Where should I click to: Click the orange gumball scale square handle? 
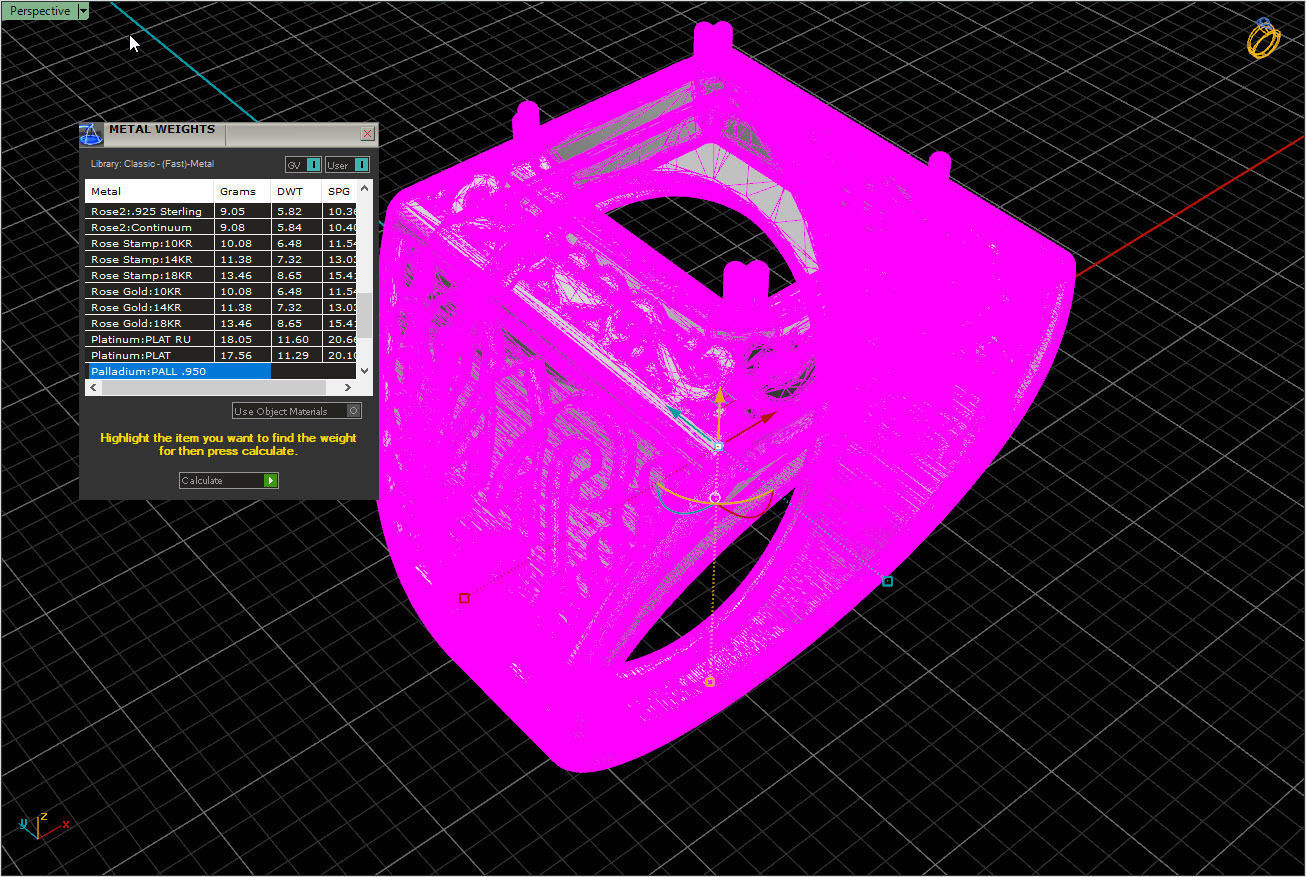(710, 682)
